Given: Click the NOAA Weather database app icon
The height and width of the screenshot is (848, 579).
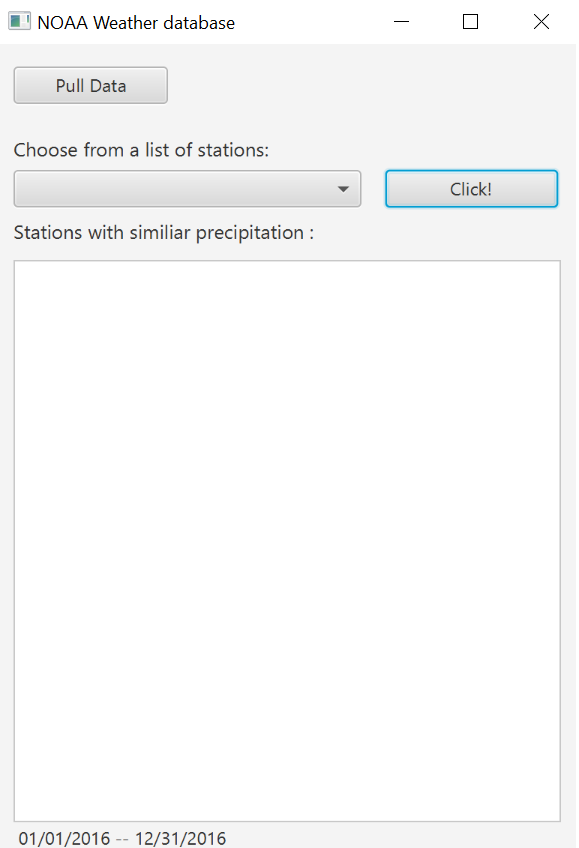Looking at the screenshot, I should (x=19, y=20).
